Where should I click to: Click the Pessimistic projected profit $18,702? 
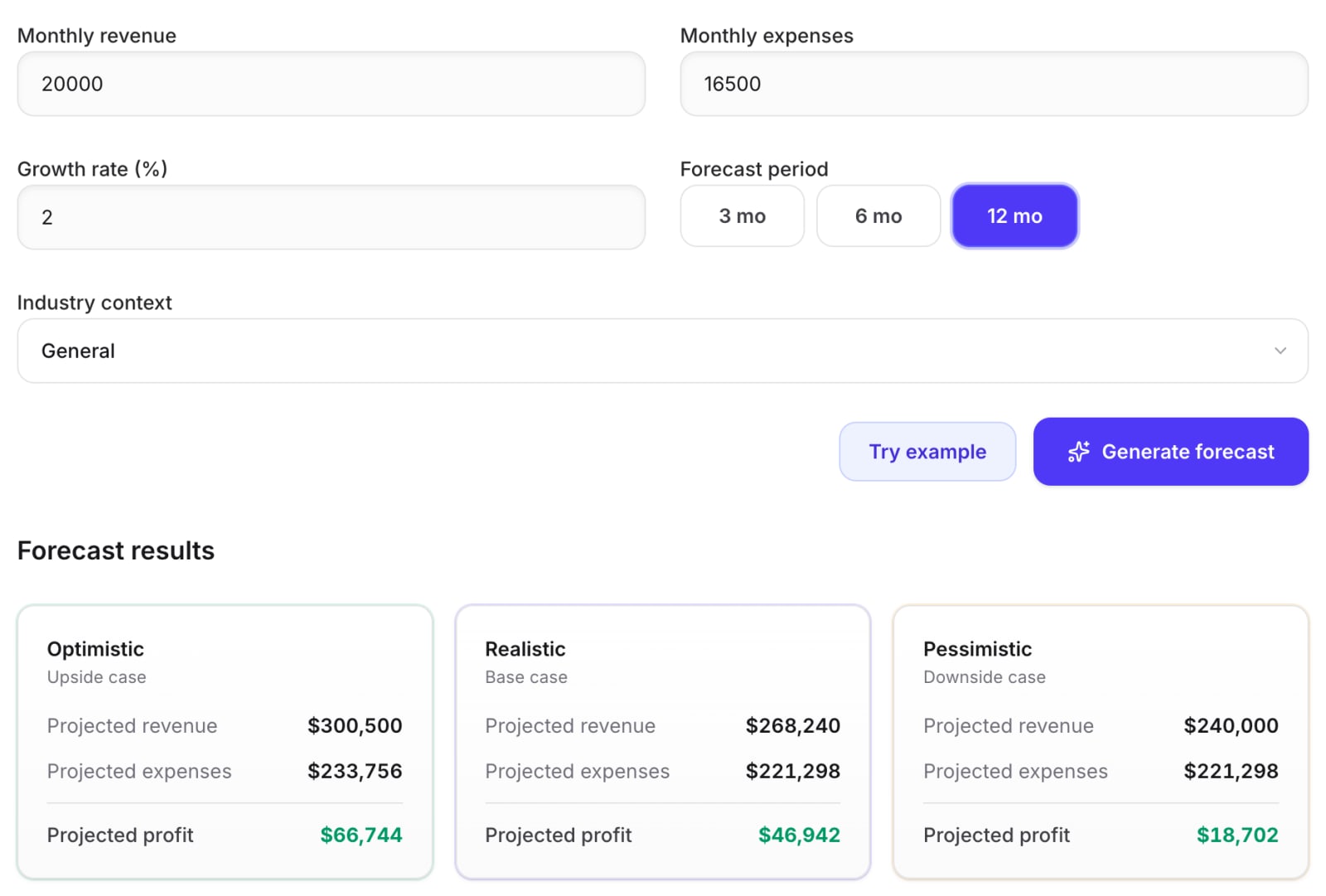pyautogui.click(x=1238, y=835)
